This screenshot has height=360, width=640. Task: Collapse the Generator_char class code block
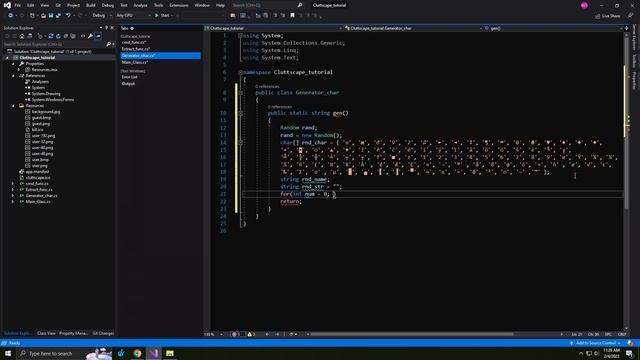tap(240, 93)
